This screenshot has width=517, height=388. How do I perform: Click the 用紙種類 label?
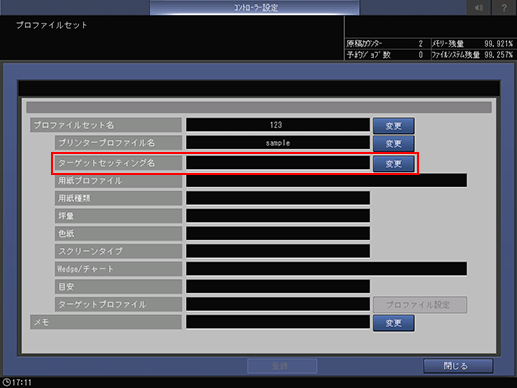point(118,198)
